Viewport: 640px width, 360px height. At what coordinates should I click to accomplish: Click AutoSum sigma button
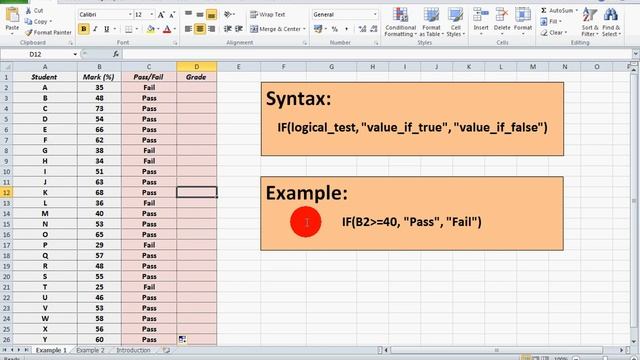pyautogui.click(x=556, y=10)
